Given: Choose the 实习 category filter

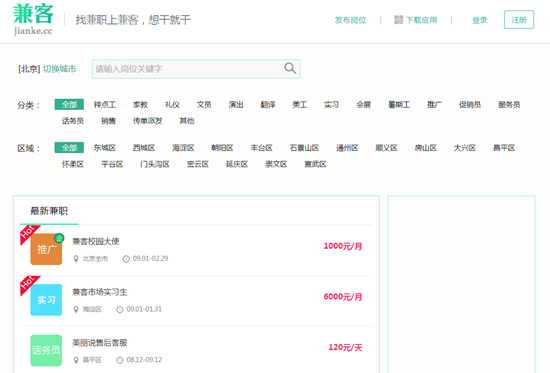Looking at the screenshot, I should pos(331,105).
